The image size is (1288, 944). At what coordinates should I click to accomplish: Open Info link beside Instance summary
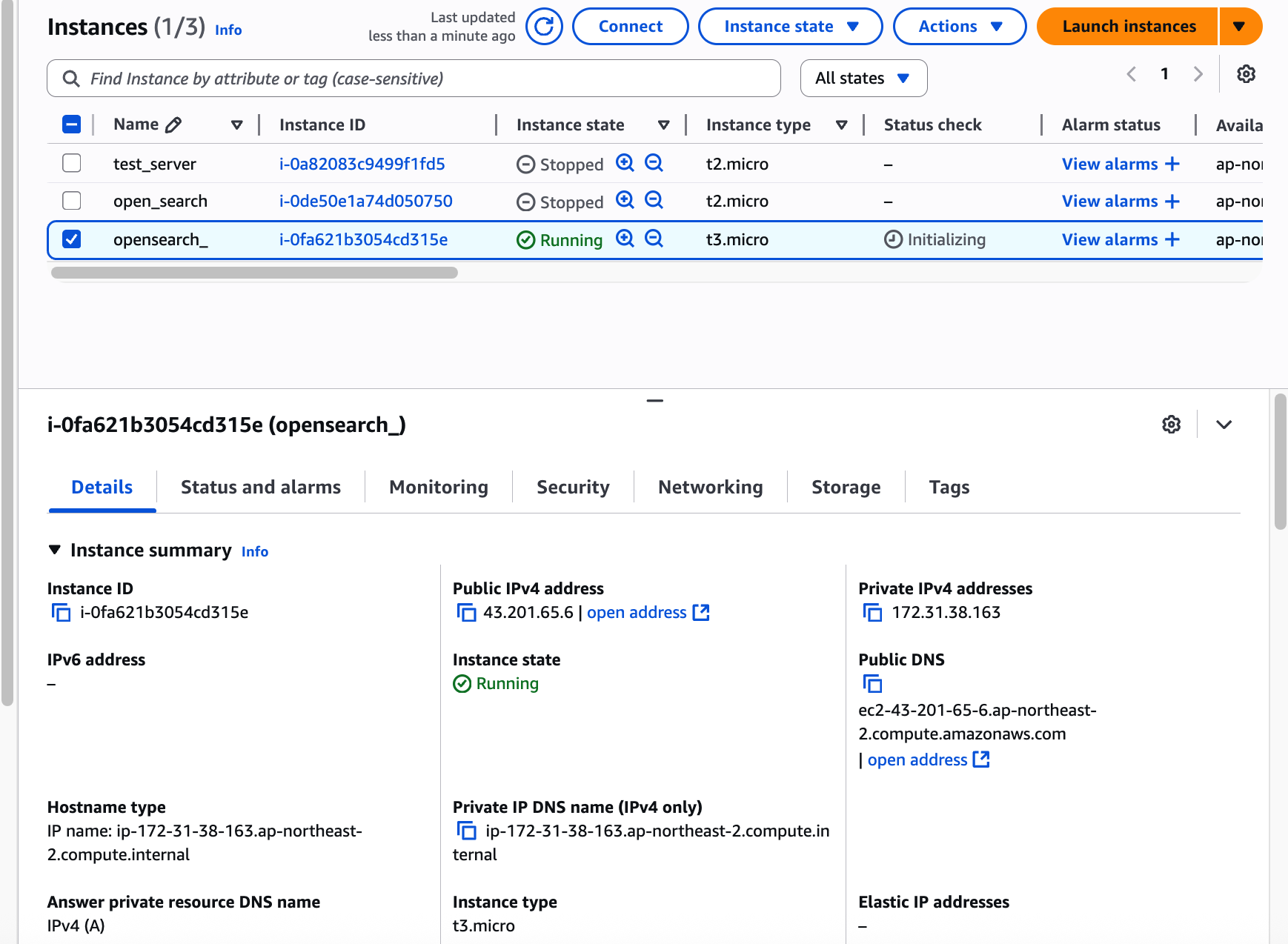(x=255, y=551)
